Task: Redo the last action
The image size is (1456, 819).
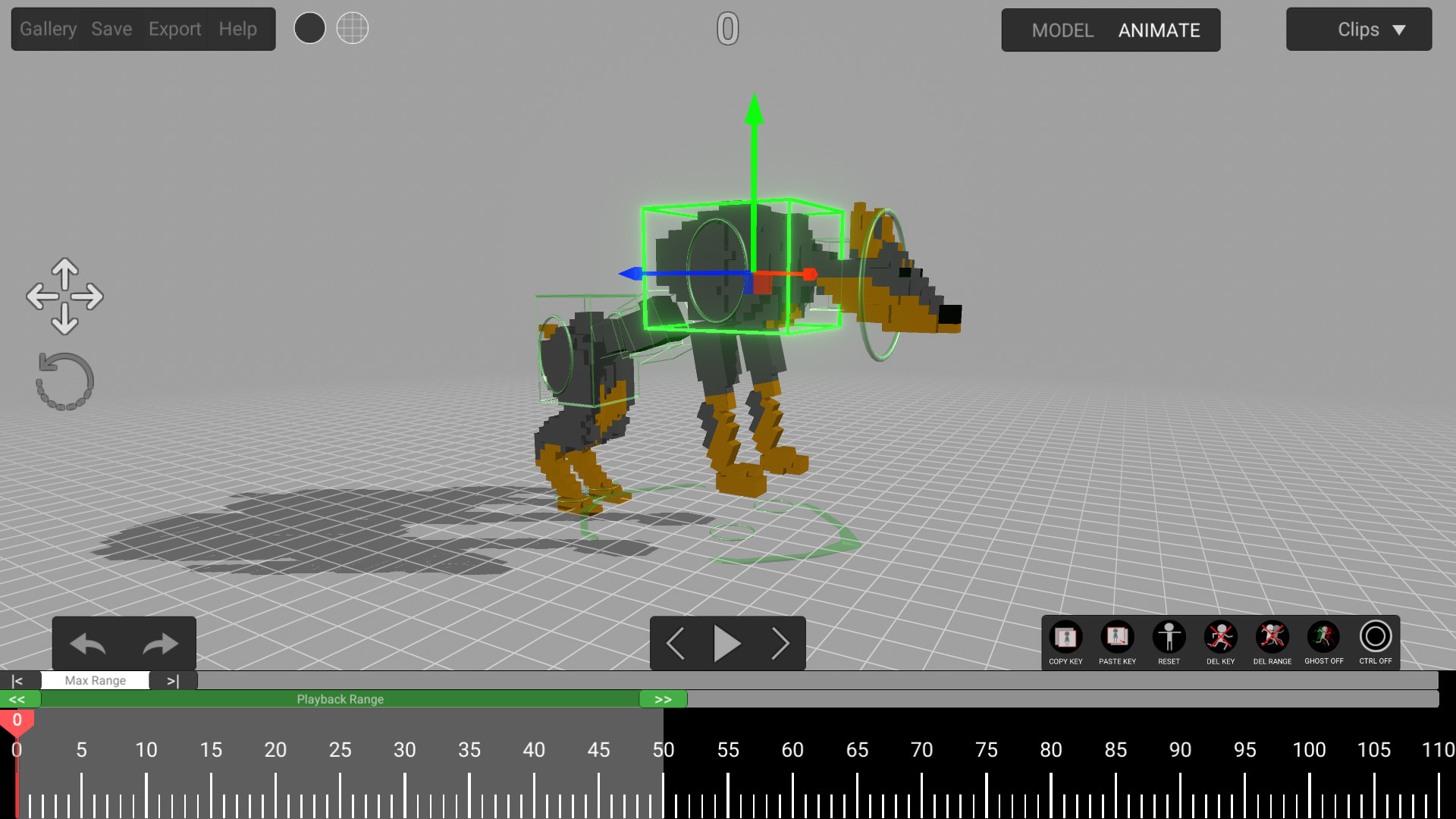Action: point(160,643)
